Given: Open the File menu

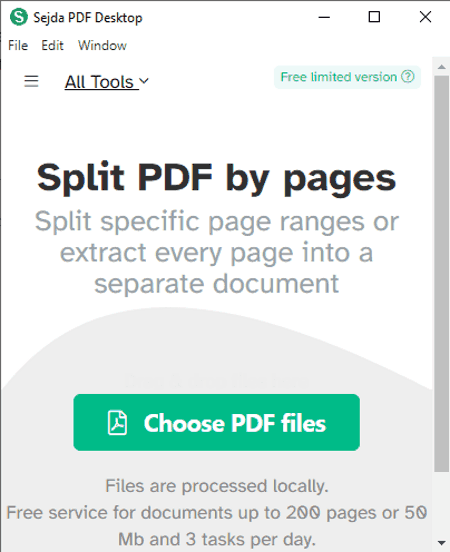Looking at the screenshot, I should pyautogui.click(x=18, y=45).
